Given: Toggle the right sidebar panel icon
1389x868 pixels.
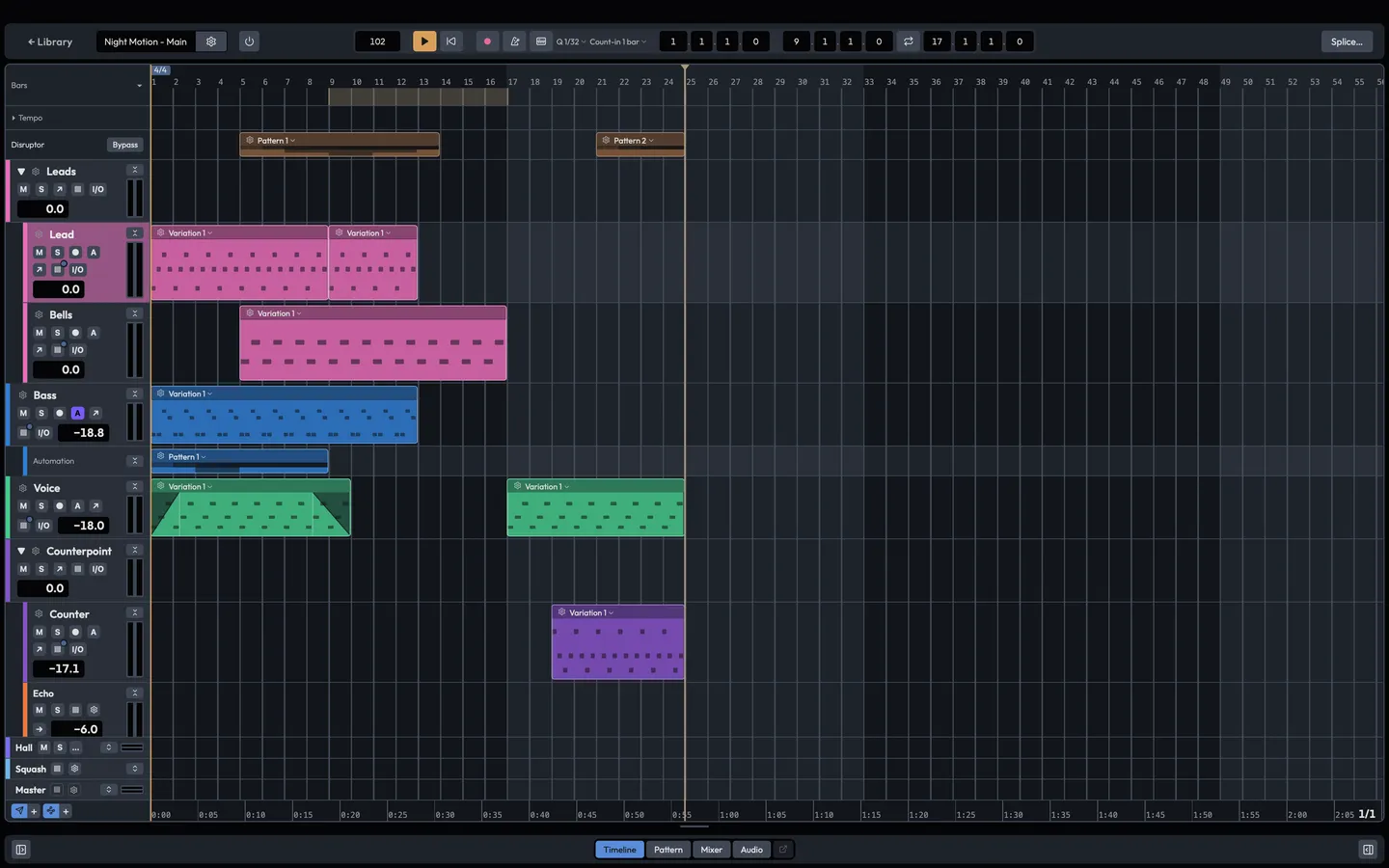Looking at the screenshot, I should click(1368, 850).
